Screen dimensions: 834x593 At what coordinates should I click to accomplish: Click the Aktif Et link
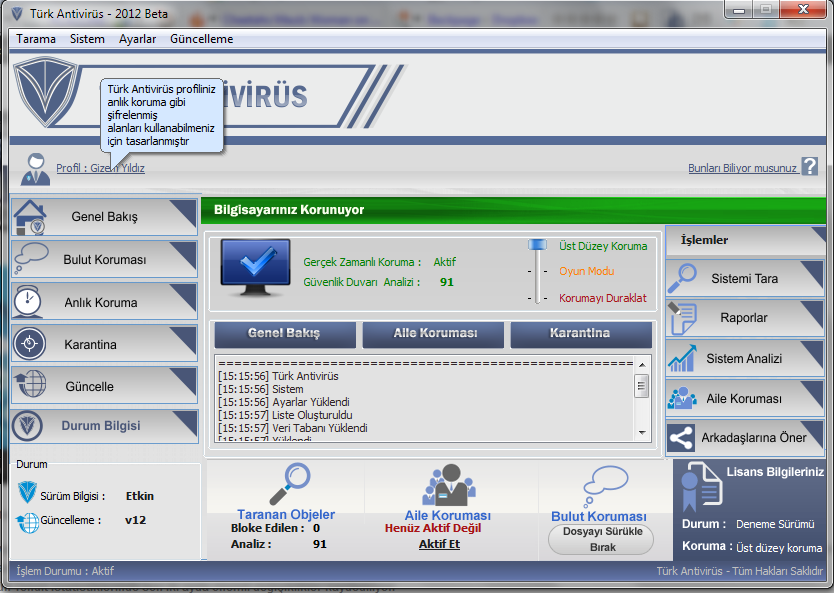tap(439, 544)
